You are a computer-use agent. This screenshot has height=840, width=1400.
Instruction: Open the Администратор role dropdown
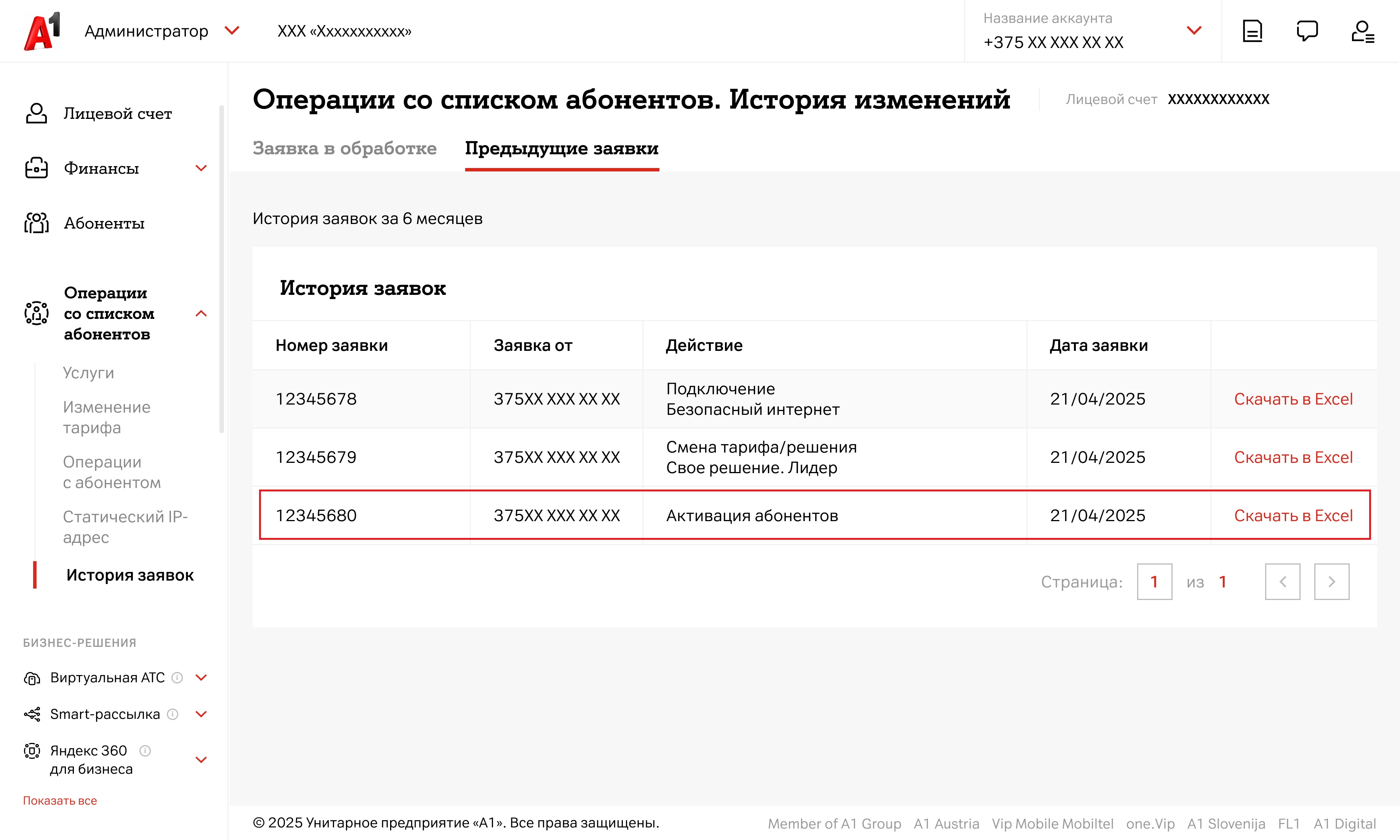pyautogui.click(x=232, y=30)
